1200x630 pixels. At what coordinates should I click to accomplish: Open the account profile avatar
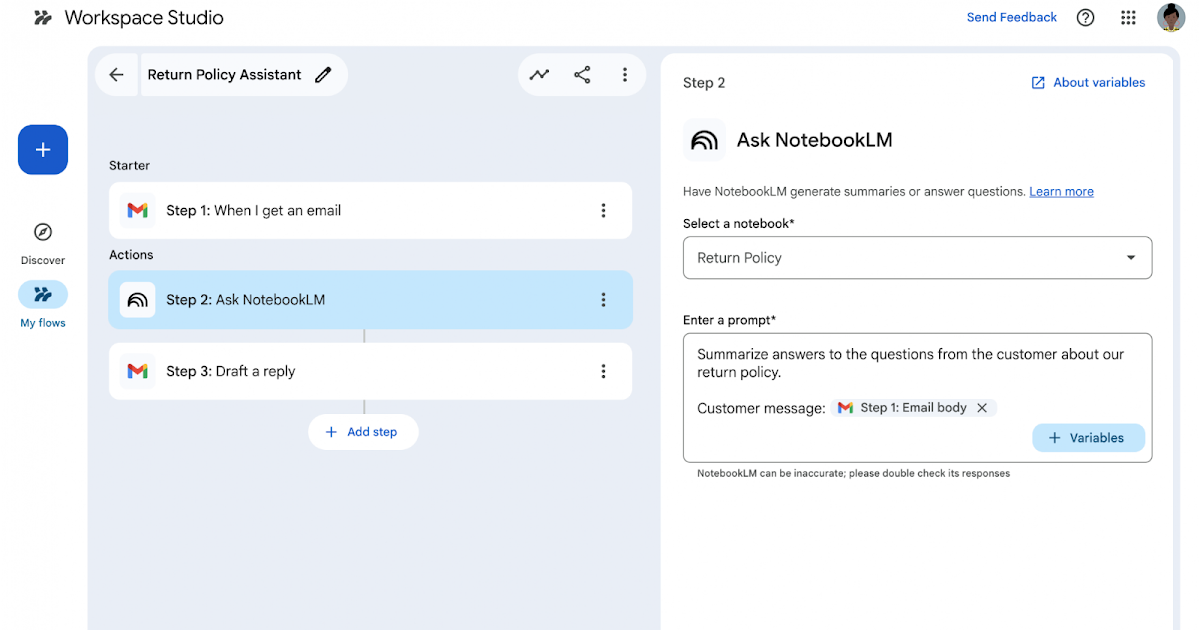point(1171,17)
